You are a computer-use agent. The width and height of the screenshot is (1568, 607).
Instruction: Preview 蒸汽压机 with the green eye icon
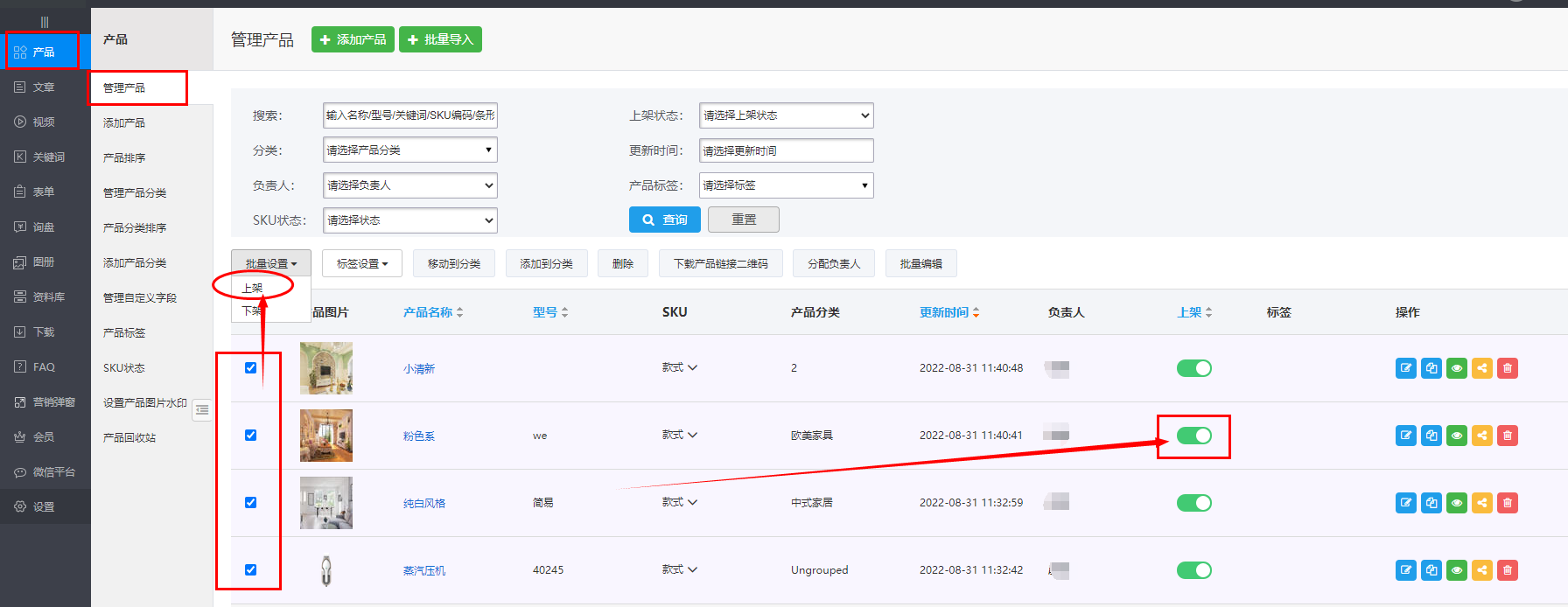click(x=1457, y=570)
